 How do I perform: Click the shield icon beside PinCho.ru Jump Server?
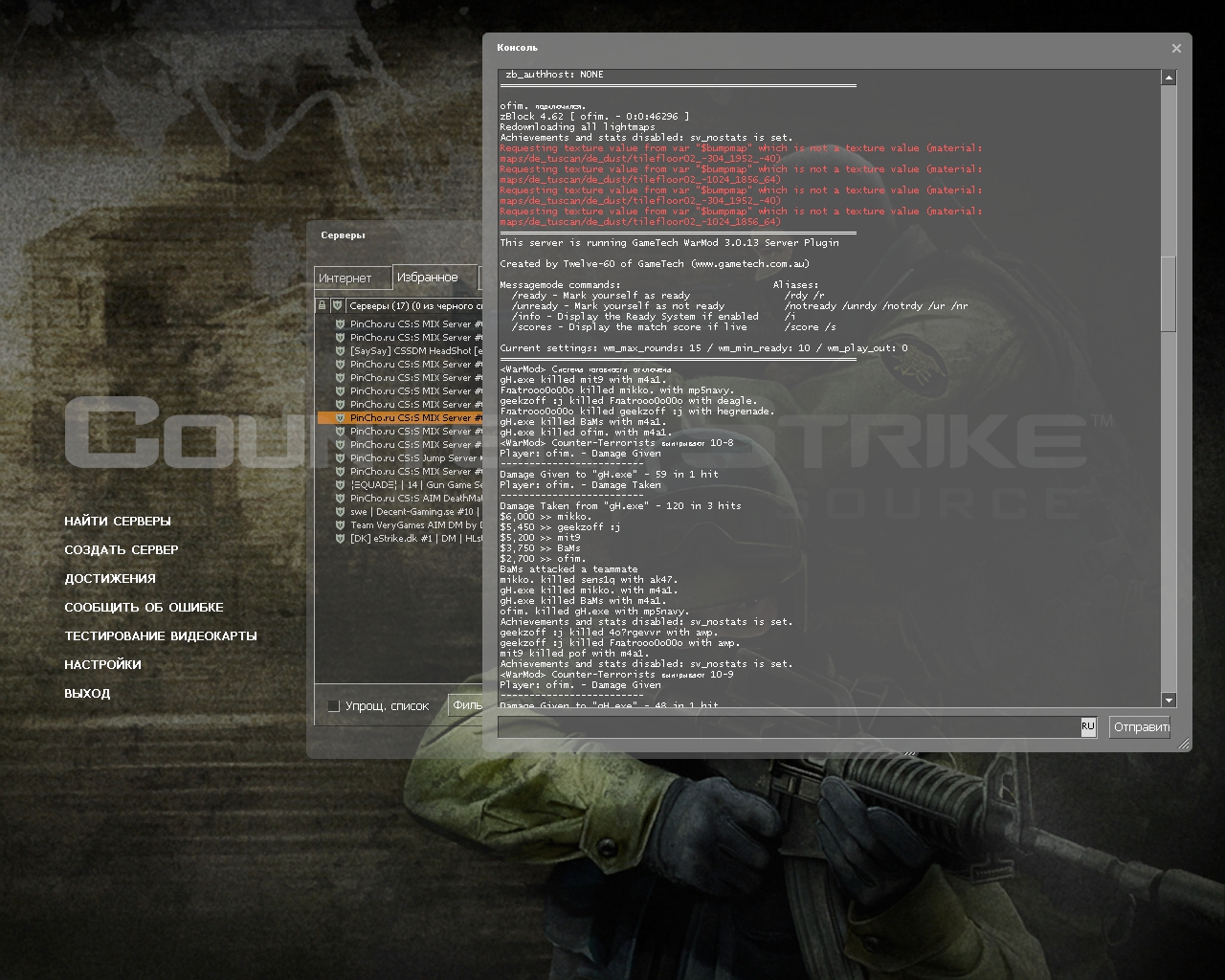click(340, 458)
